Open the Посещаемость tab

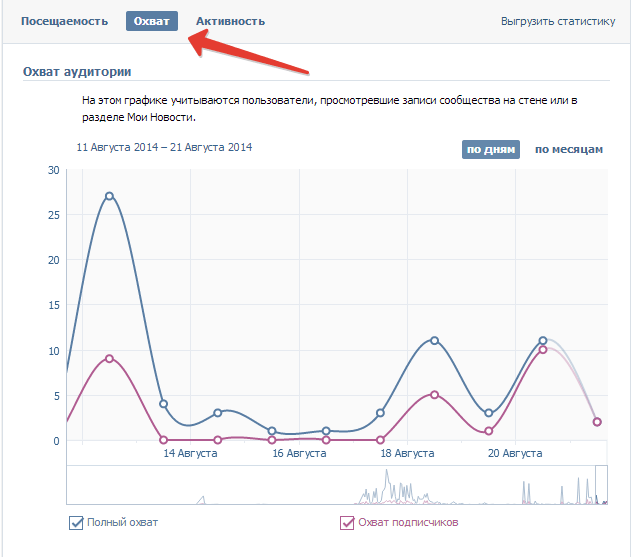pyautogui.click(x=64, y=21)
